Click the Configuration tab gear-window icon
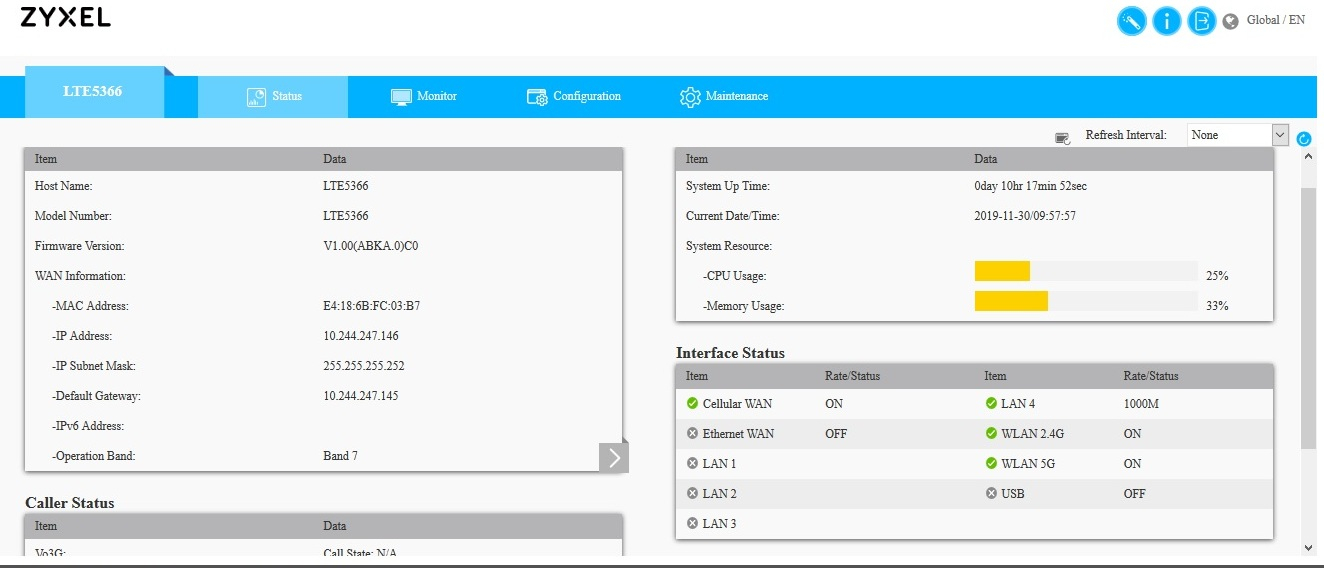 (537, 97)
